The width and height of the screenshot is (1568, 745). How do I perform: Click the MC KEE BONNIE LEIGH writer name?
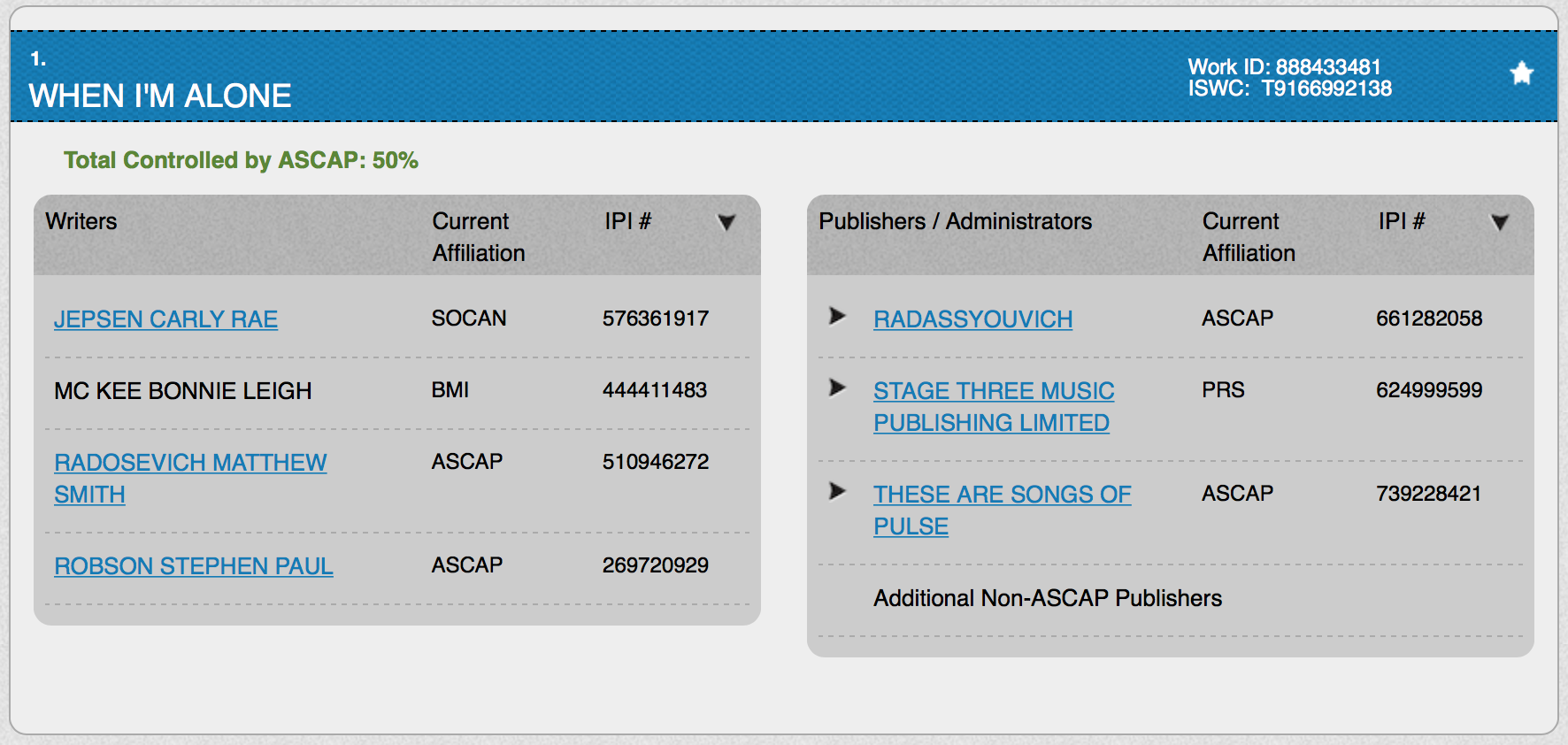pos(182,391)
